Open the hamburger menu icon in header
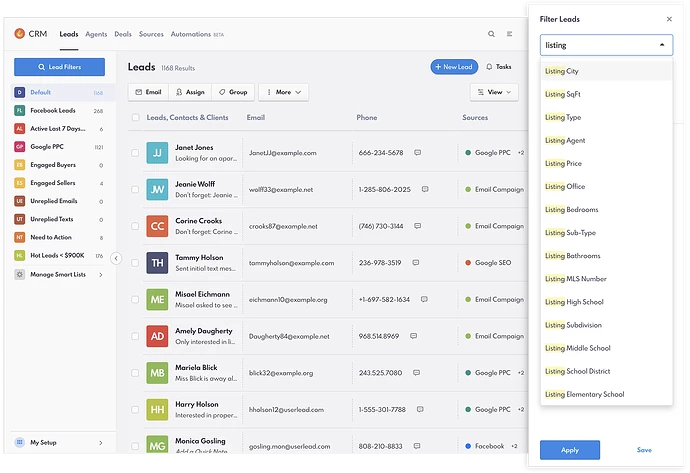Image resolution: width=690 pixels, height=473 pixels. [x=510, y=34]
